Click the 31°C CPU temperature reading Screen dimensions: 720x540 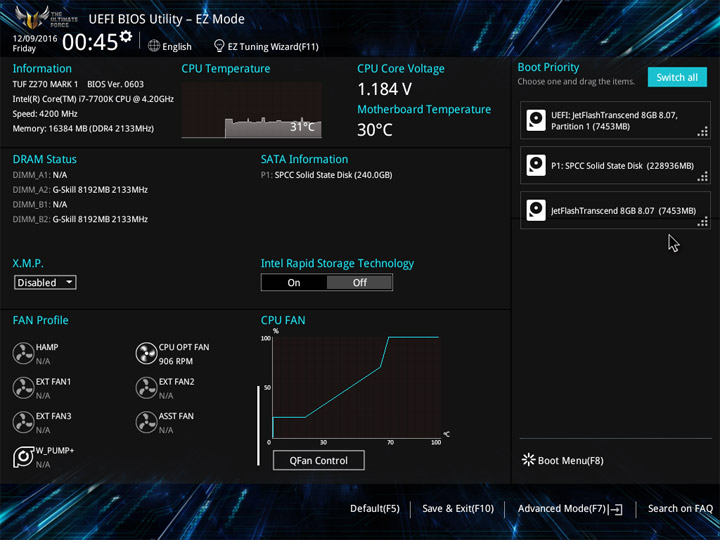click(302, 127)
